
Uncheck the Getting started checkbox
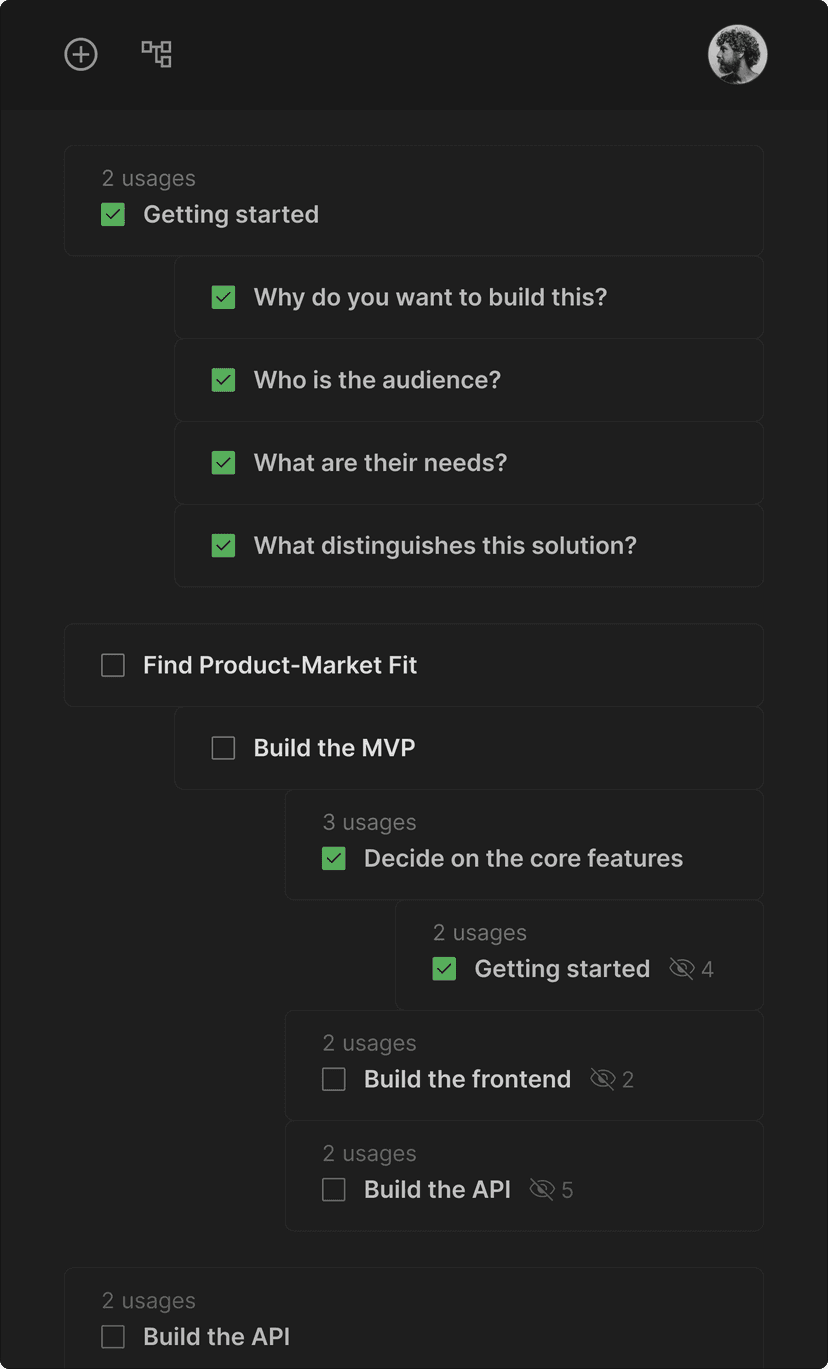[112, 214]
